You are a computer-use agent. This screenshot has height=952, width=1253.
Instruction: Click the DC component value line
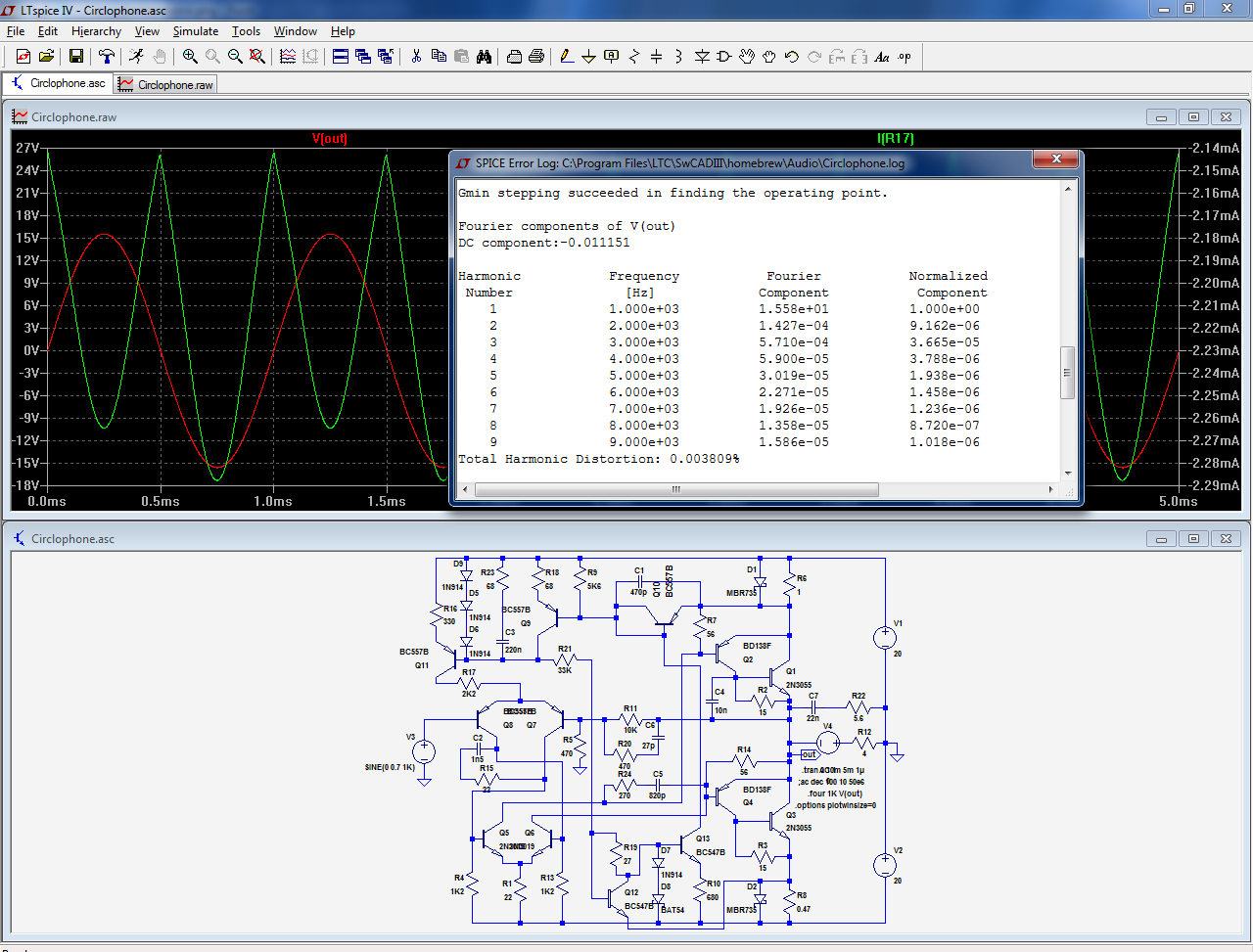(x=544, y=243)
